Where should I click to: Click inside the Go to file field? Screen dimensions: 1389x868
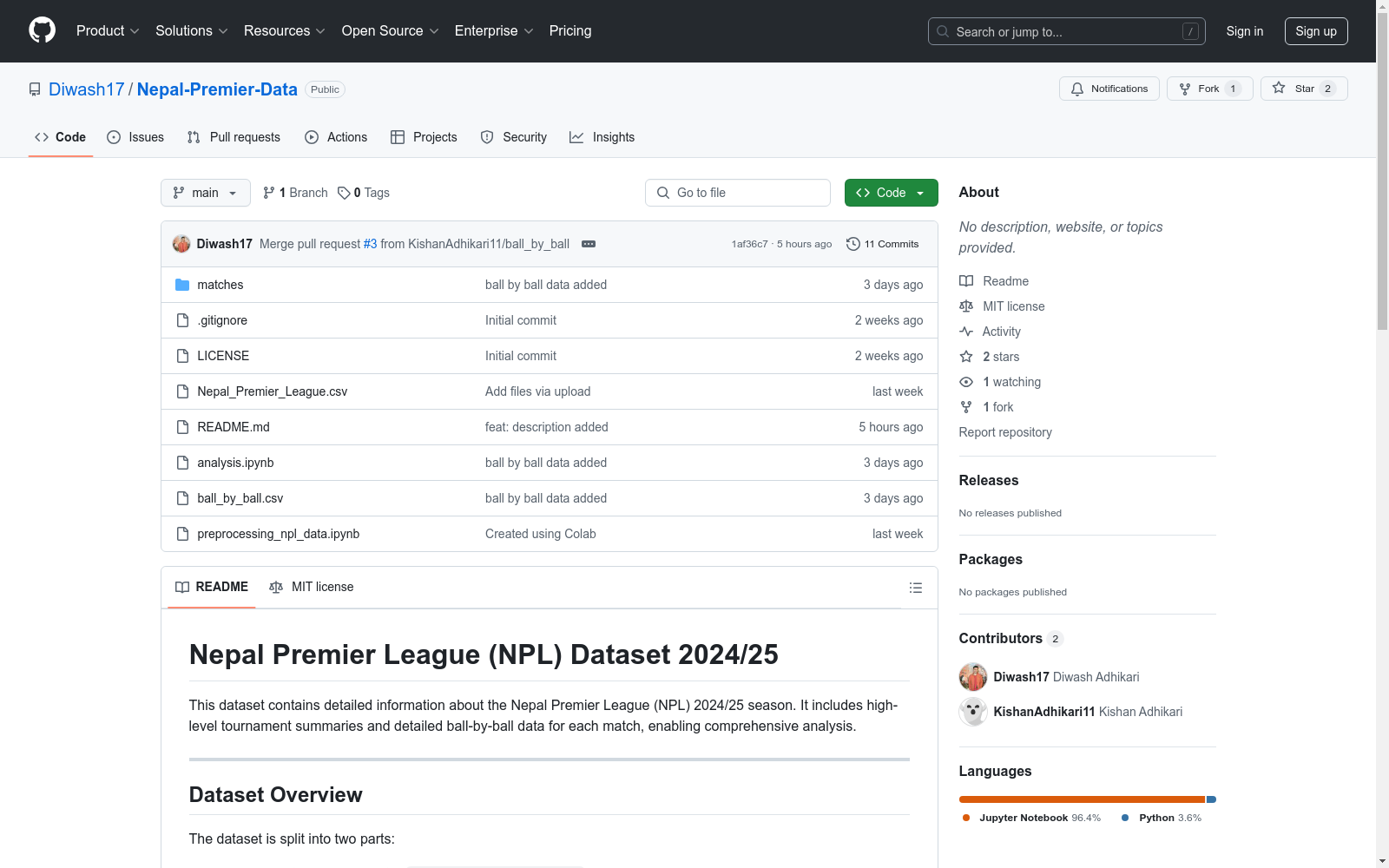click(x=738, y=193)
